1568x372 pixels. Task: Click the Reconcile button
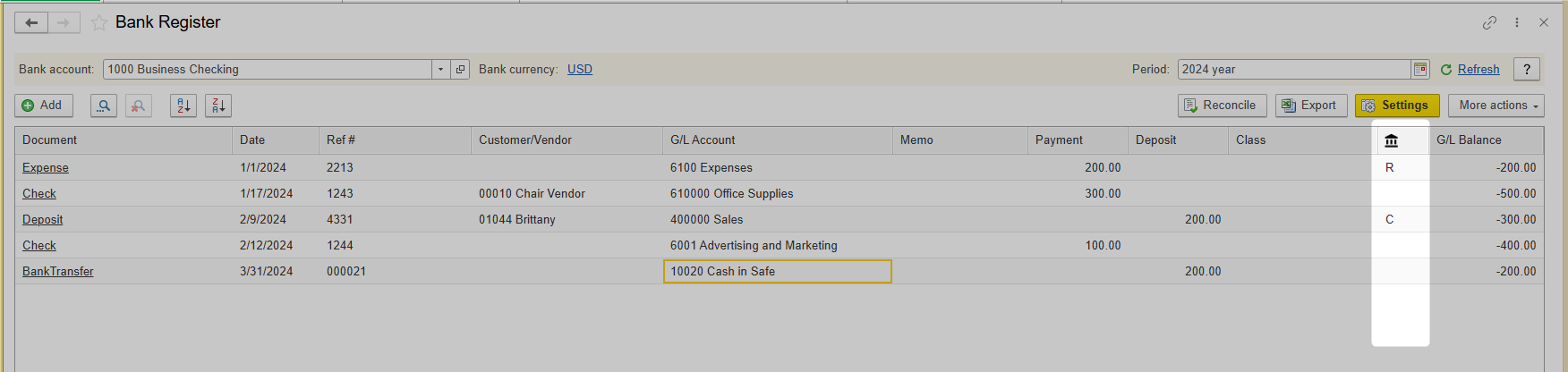click(1222, 106)
